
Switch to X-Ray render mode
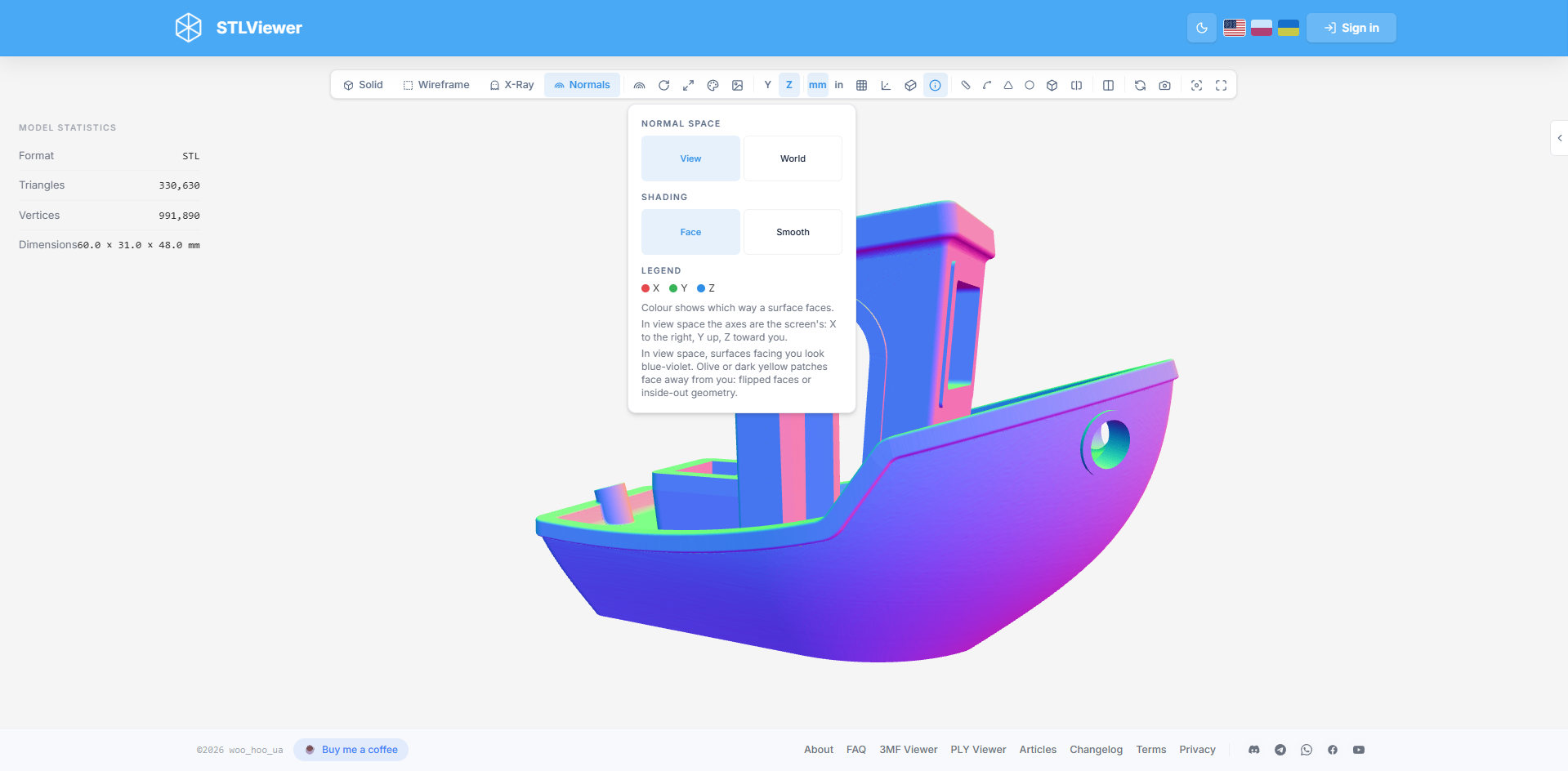(x=511, y=85)
